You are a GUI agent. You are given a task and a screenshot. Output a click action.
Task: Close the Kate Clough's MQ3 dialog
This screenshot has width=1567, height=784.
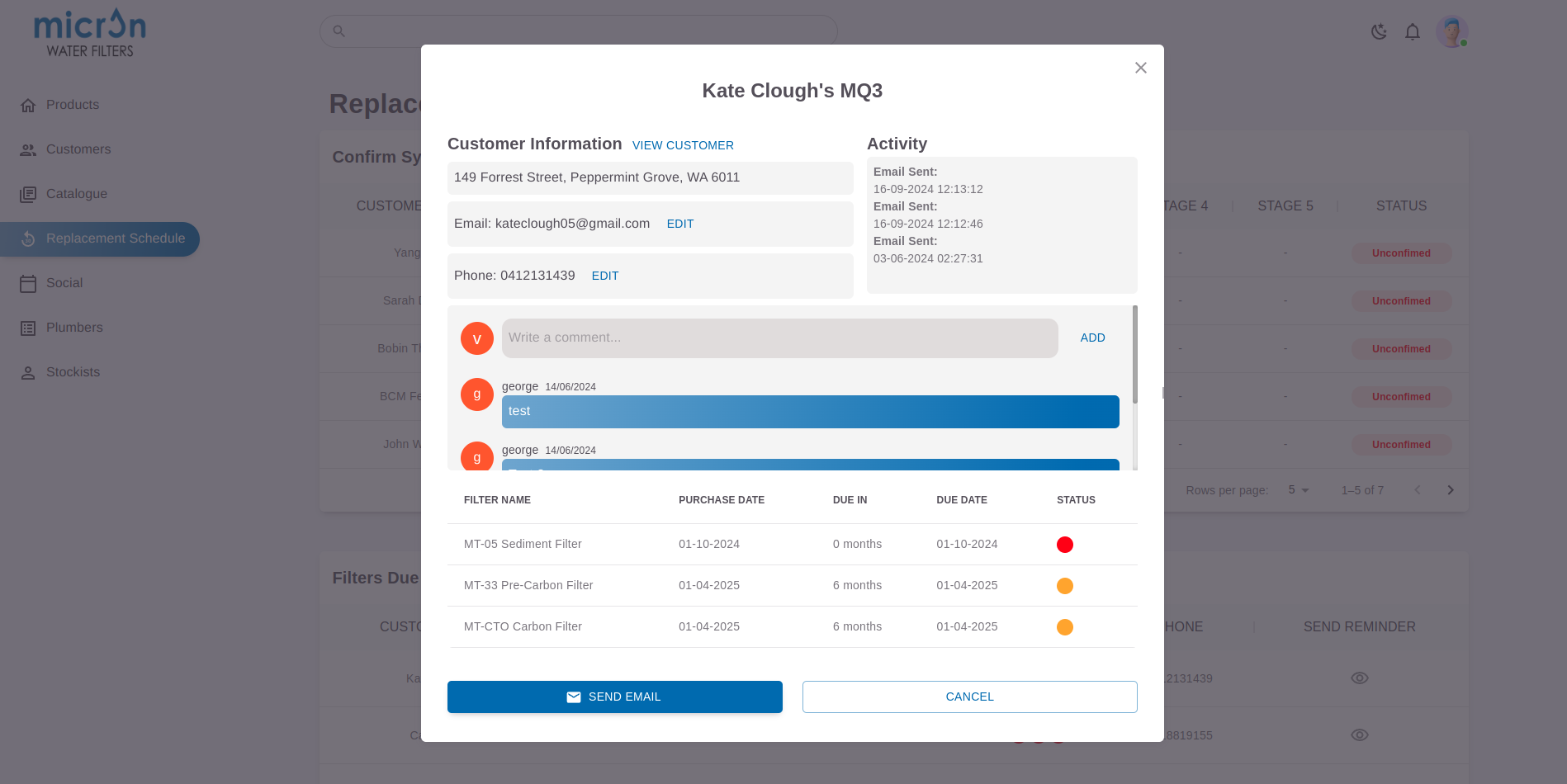pos(1140,68)
